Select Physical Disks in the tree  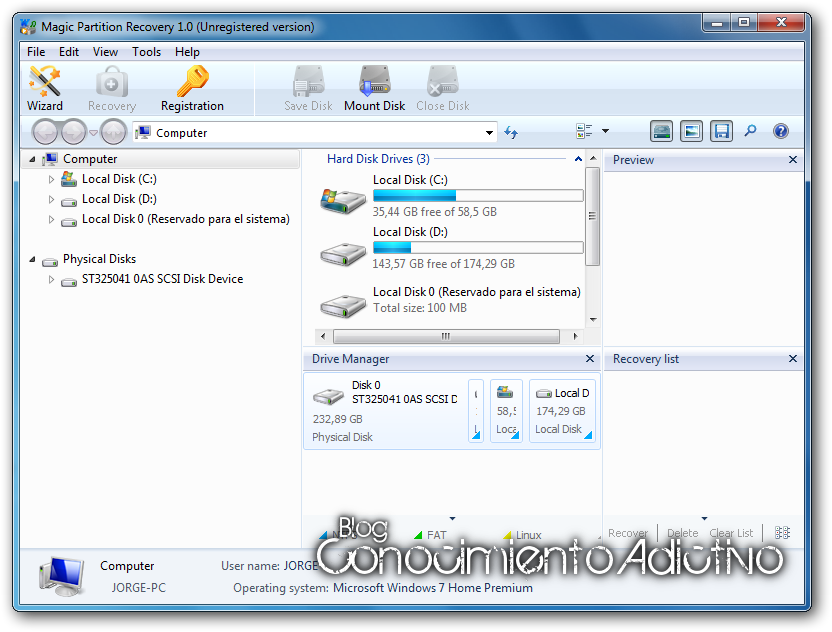[99, 259]
